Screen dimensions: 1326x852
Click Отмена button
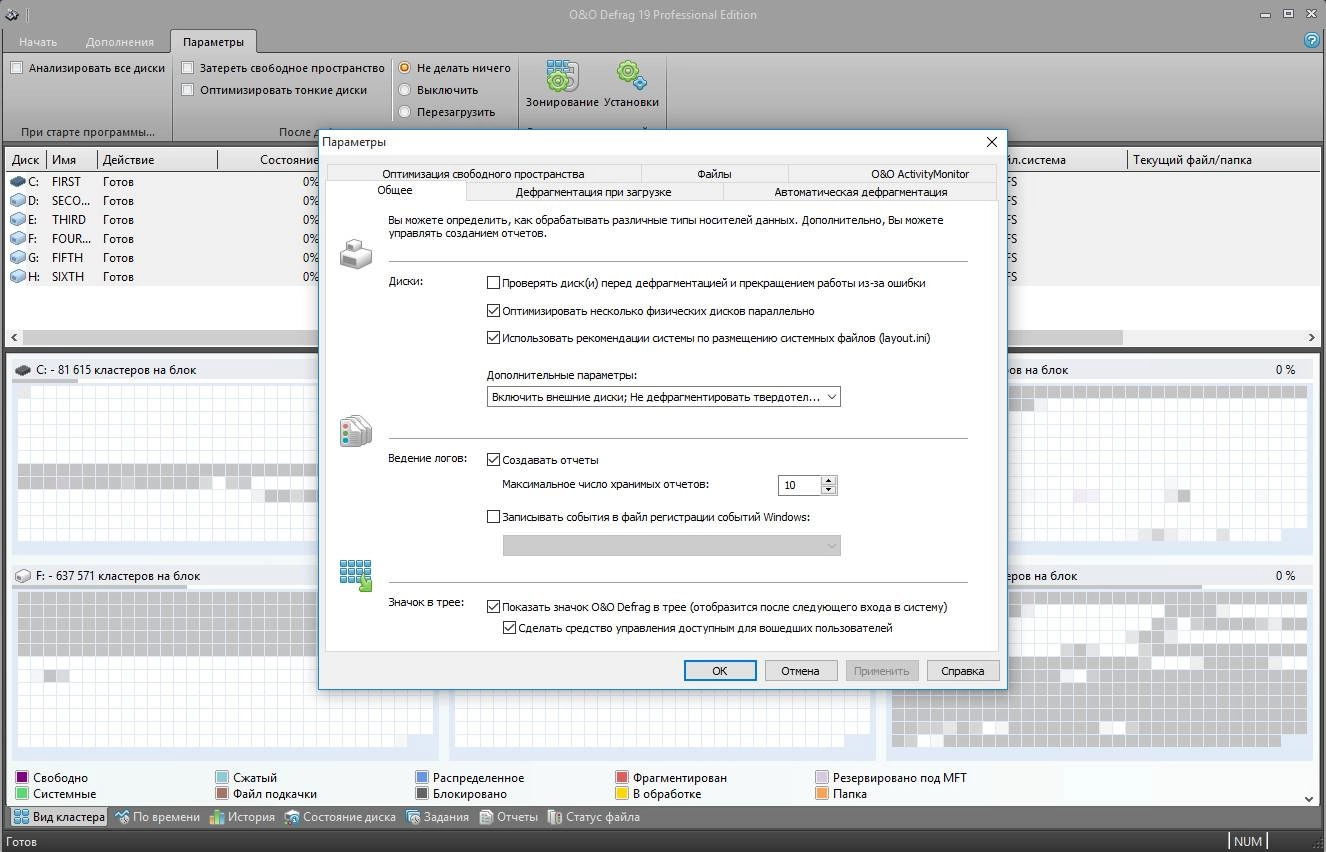[801, 671]
